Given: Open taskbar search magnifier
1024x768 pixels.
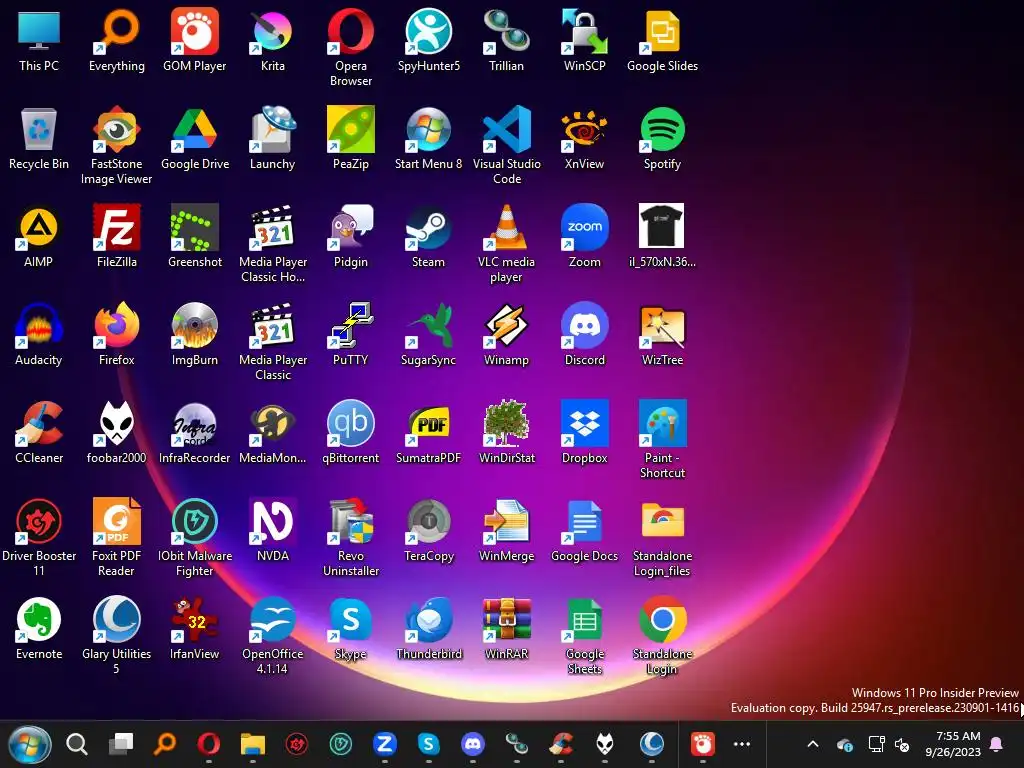Looking at the screenshot, I should pyautogui.click(x=76, y=744).
